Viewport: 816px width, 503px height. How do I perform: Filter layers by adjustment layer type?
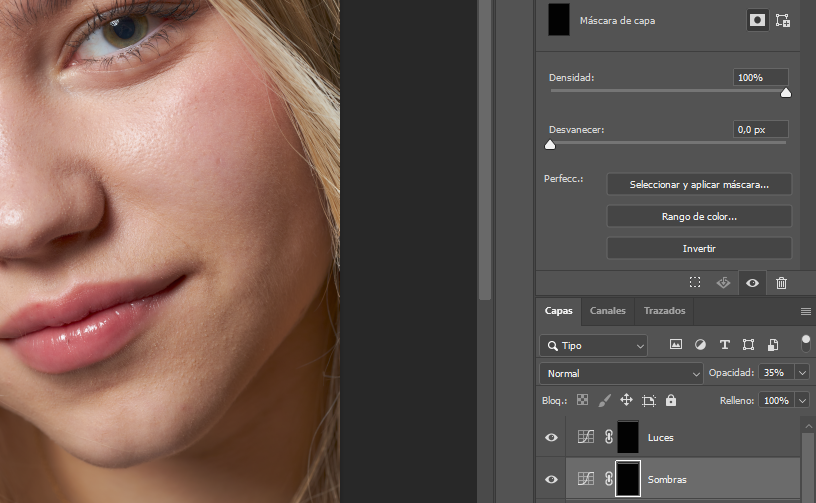700,345
